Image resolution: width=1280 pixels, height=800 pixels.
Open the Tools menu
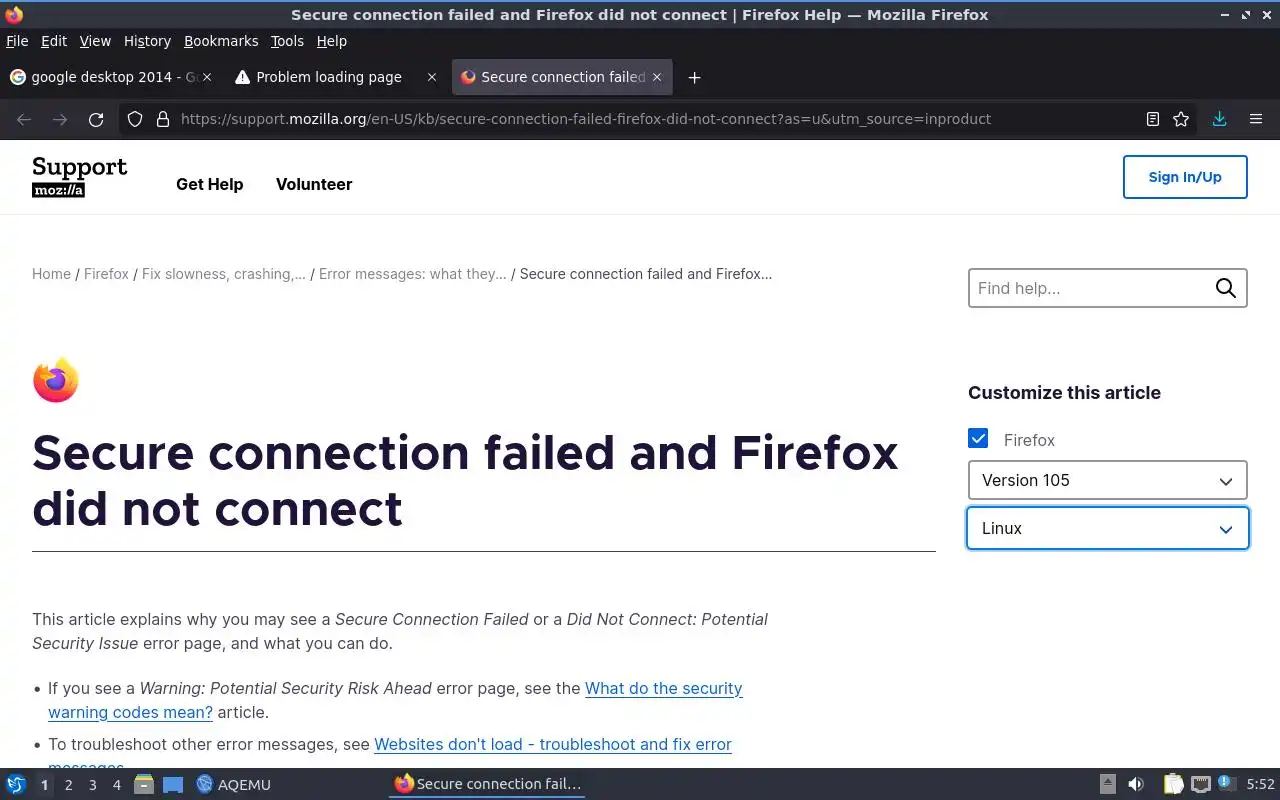point(287,41)
